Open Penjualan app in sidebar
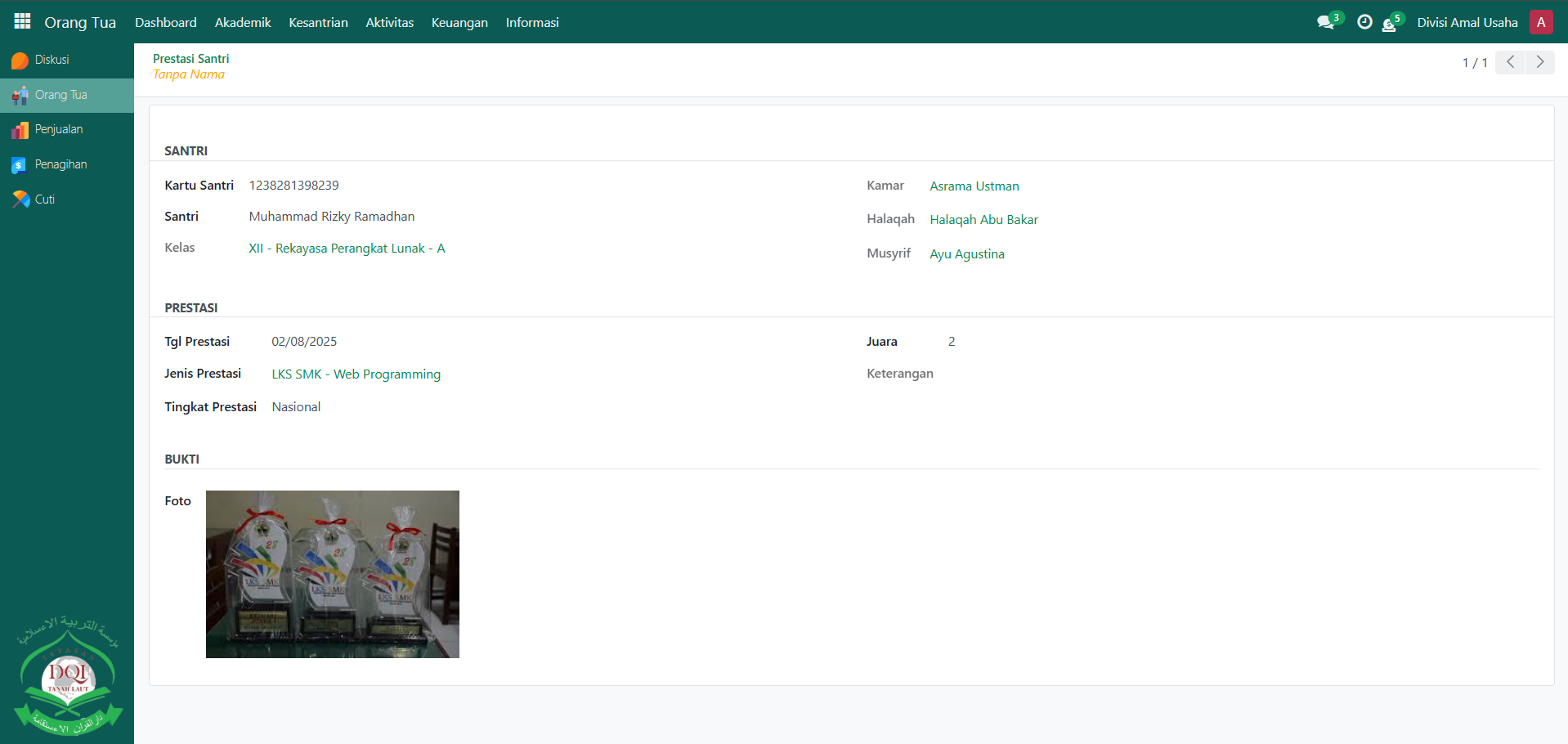1568x744 pixels. click(x=58, y=130)
